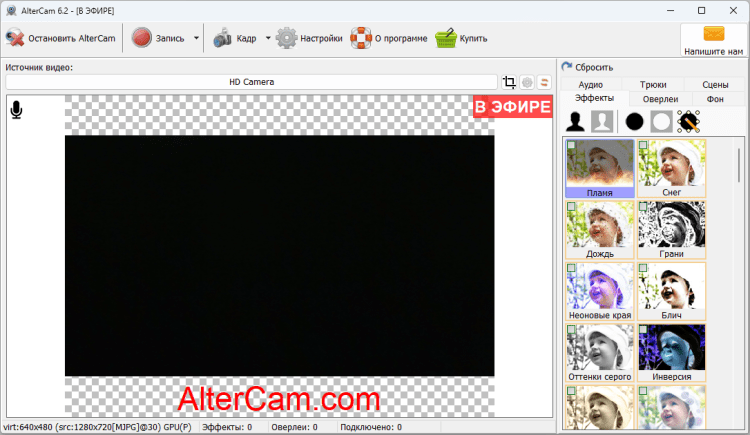This screenshot has height=435, width=750.
Task: Click the virt:640x480 status bar text
Action: pyautogui.click(x=97, y=427)
